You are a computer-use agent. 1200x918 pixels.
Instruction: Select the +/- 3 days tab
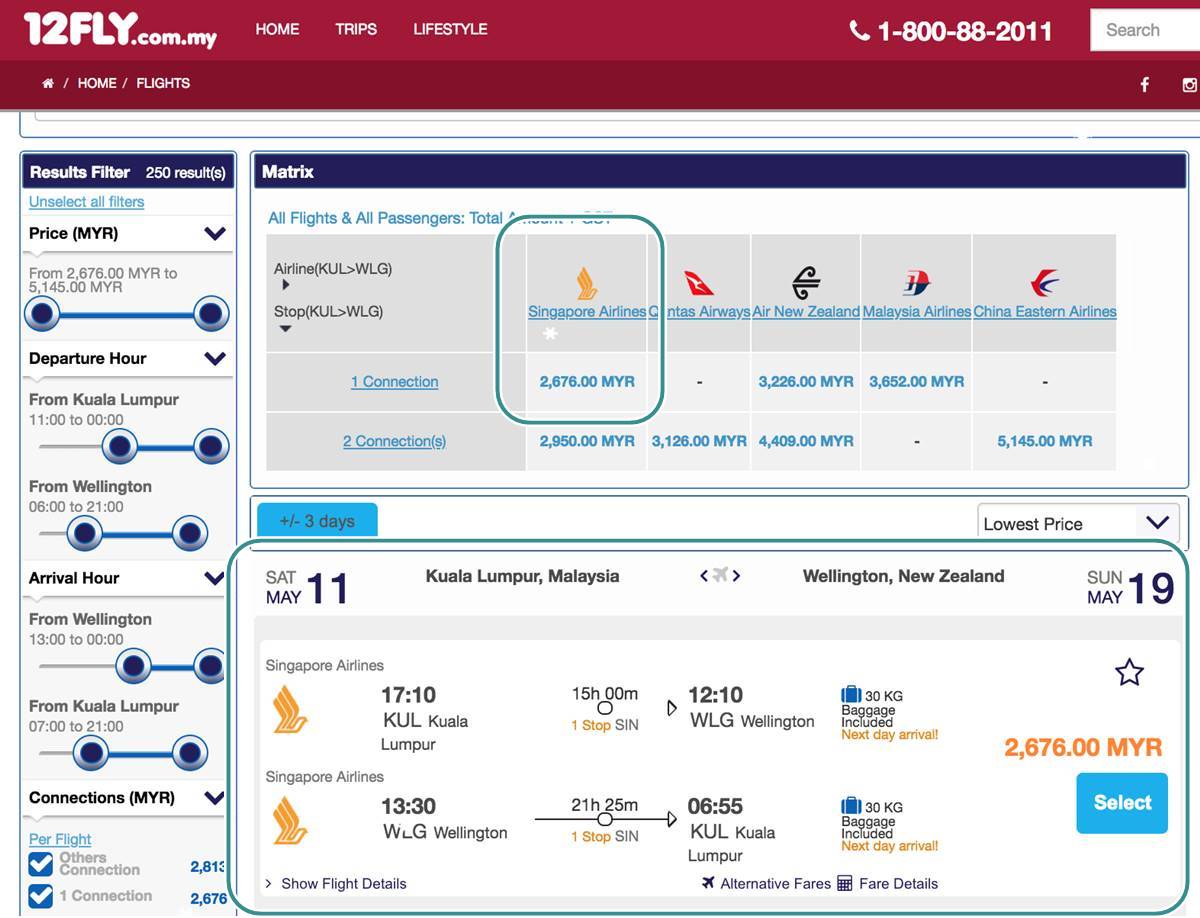tap(317, 520)
